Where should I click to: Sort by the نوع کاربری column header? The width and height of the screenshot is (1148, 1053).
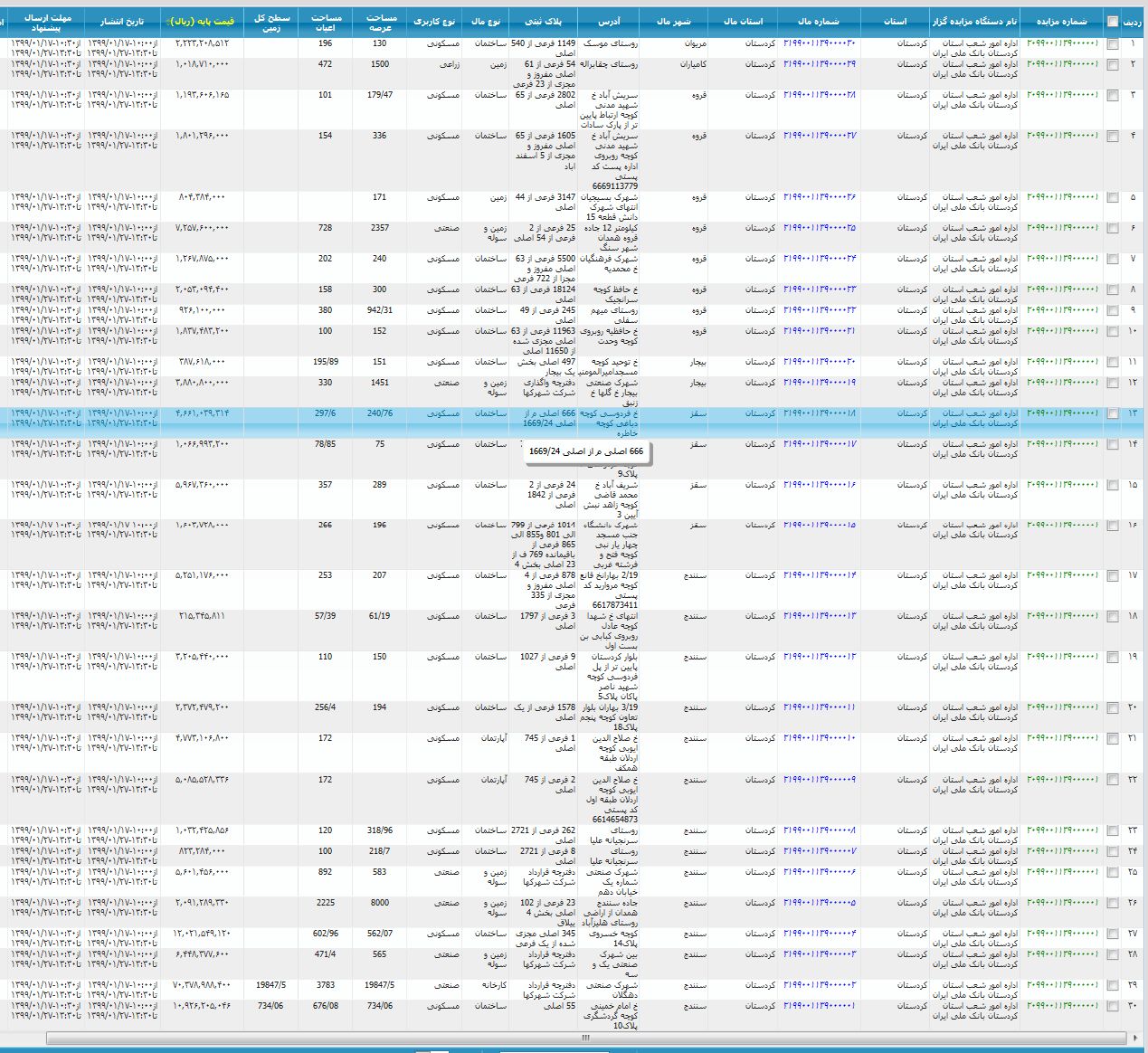[434, 22]
